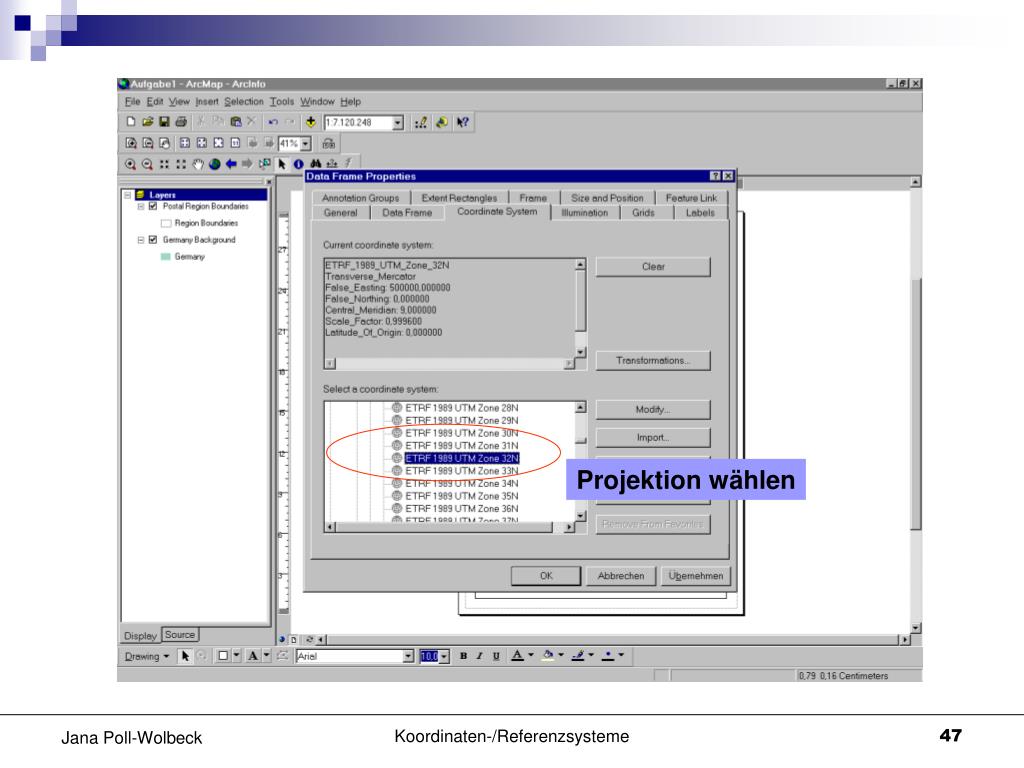The width and height of the screenshot is (1024, 768).
Task: Click the Print icon in toolbar
Action: [181, 122]
